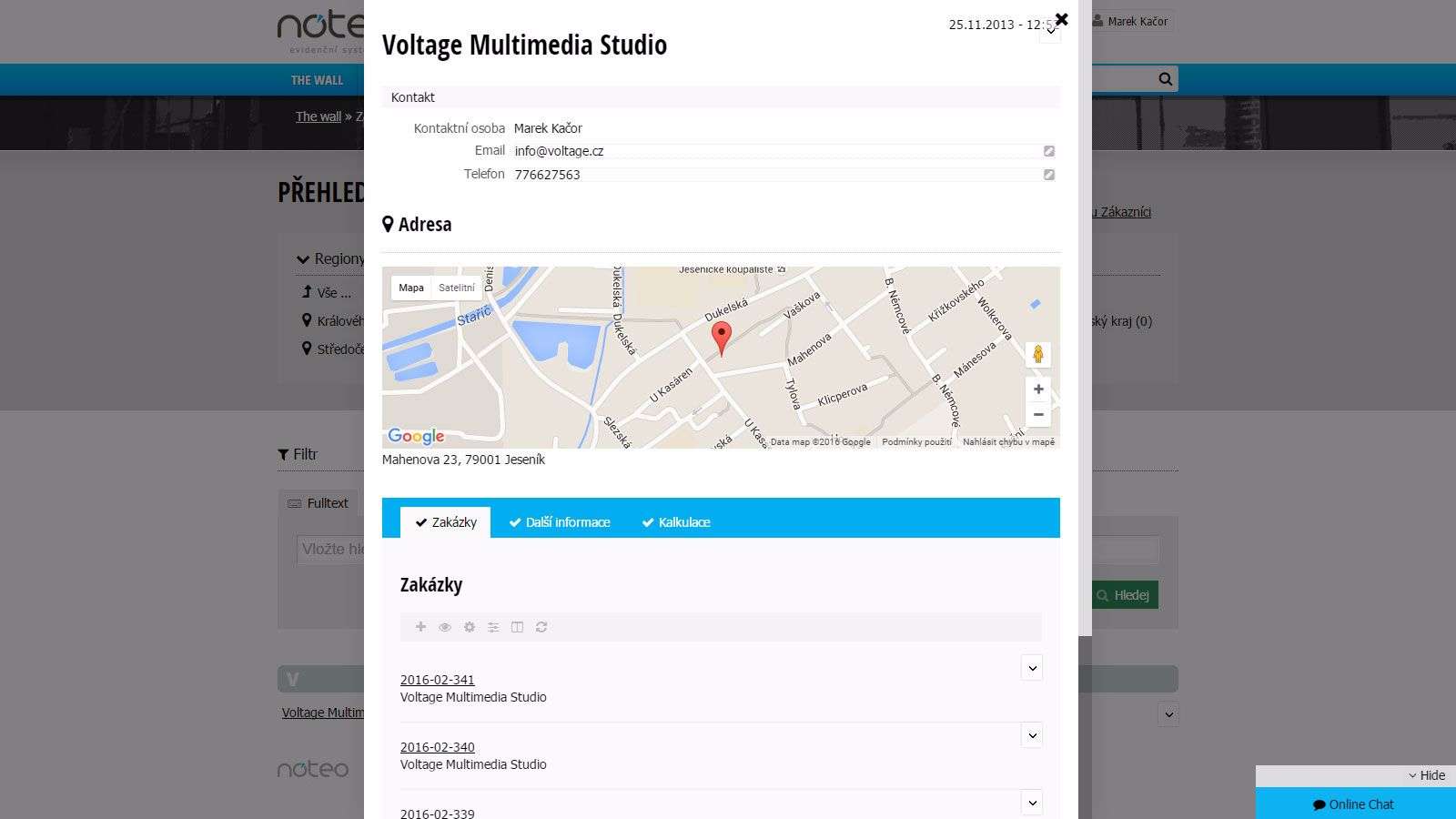This screenshot has width=1456, height=819.
Task: Click the noteo logo in header
Action: click(x=320, y=32)
